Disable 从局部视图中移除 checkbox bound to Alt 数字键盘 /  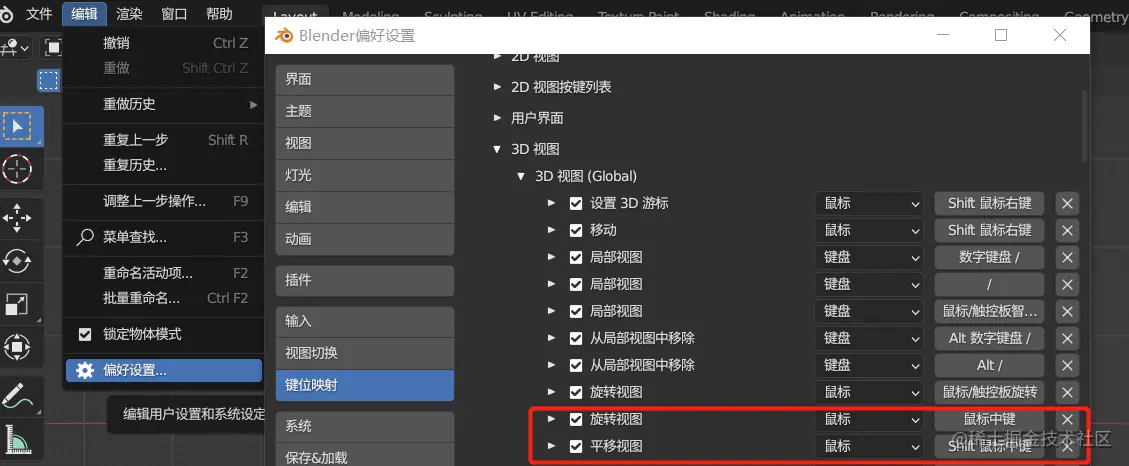575,339
